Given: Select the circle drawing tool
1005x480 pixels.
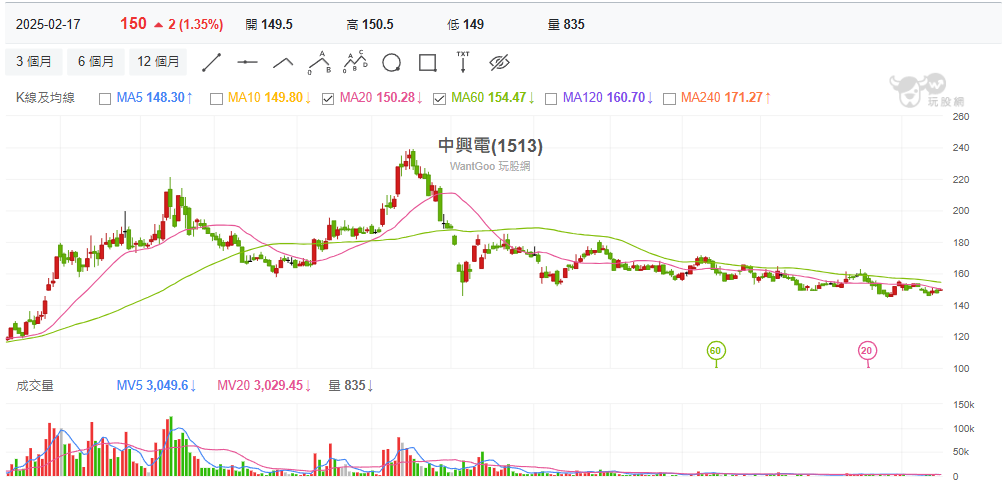Looking at the screenshot, I should point(391,62).
